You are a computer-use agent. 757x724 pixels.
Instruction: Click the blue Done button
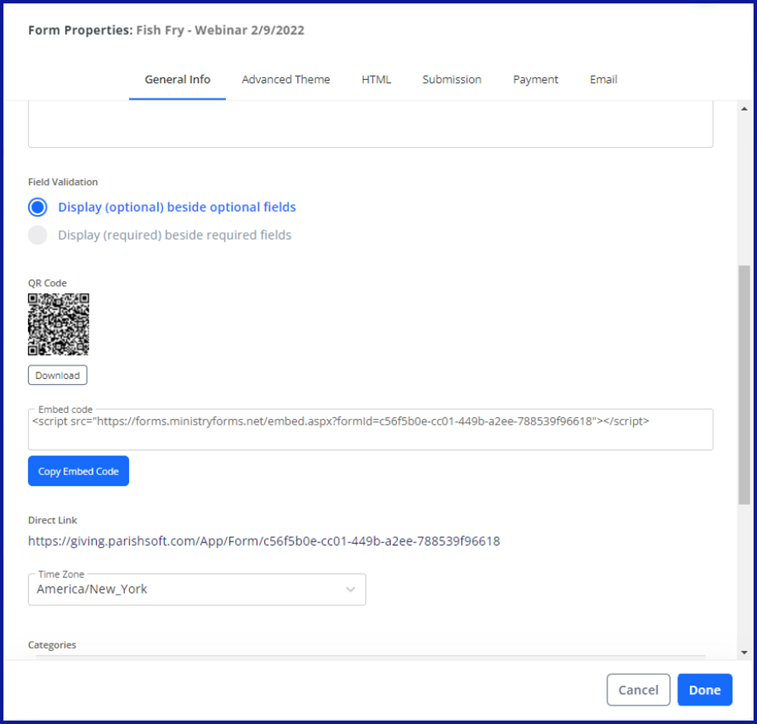click(704, 690)
